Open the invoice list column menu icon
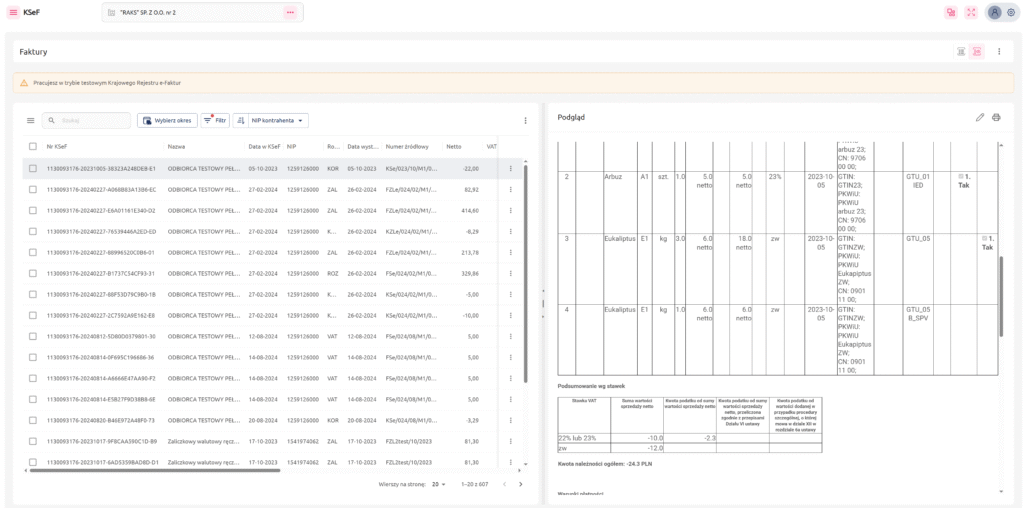The image size is (1024, 508). (x=30, y=120)
